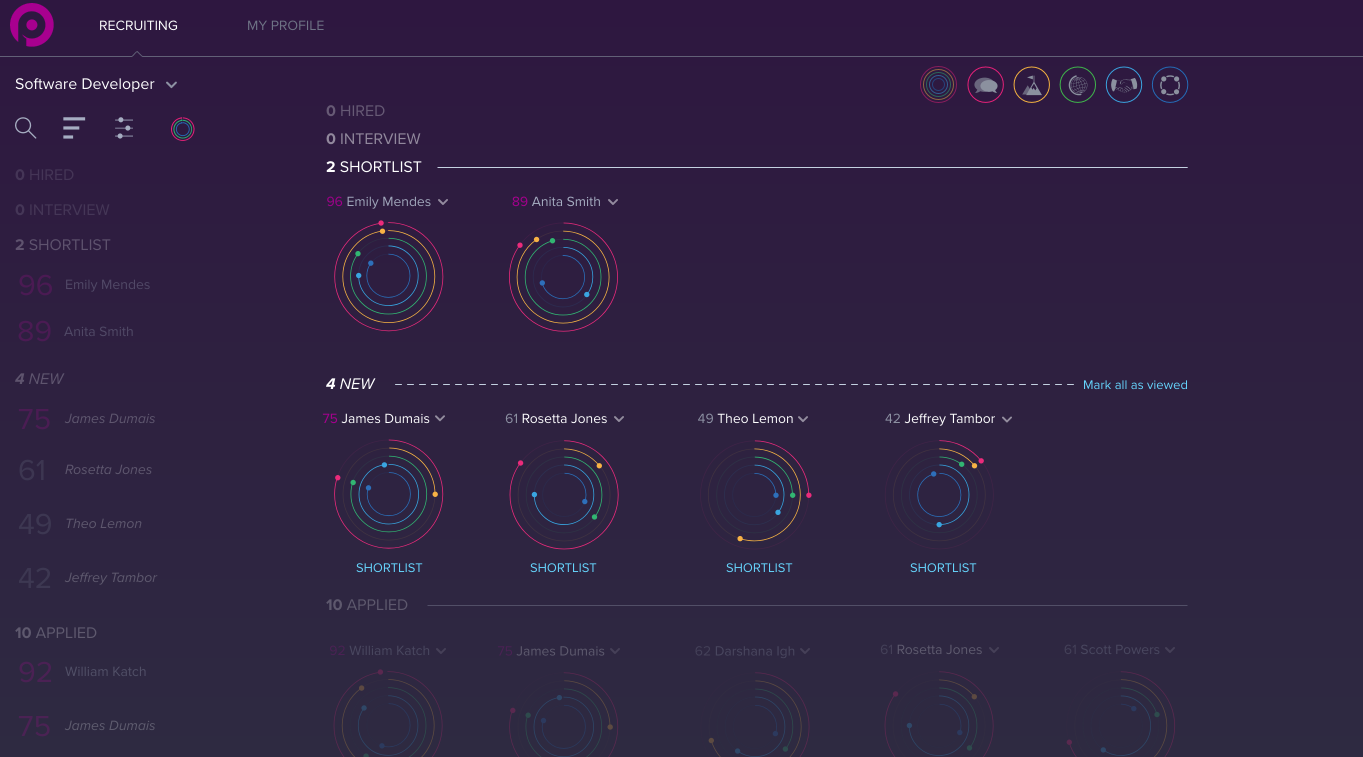The width and height of the screenshot is (1363, 757).
Task: Click Scott Powers name in Applied section
Action: [x=1120, y=650]
